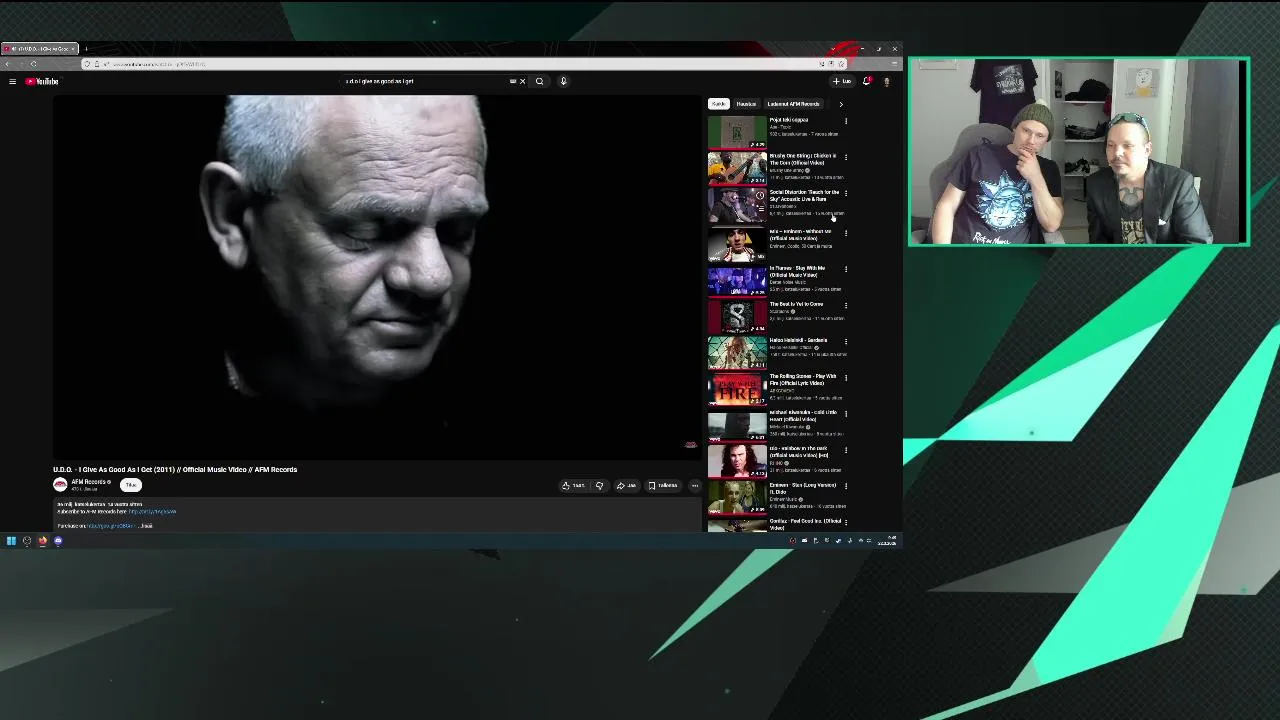Open options menu for Rolling Stones Play With Fire
Screen dimensions: 1280x720
click(x=846, y=377)
